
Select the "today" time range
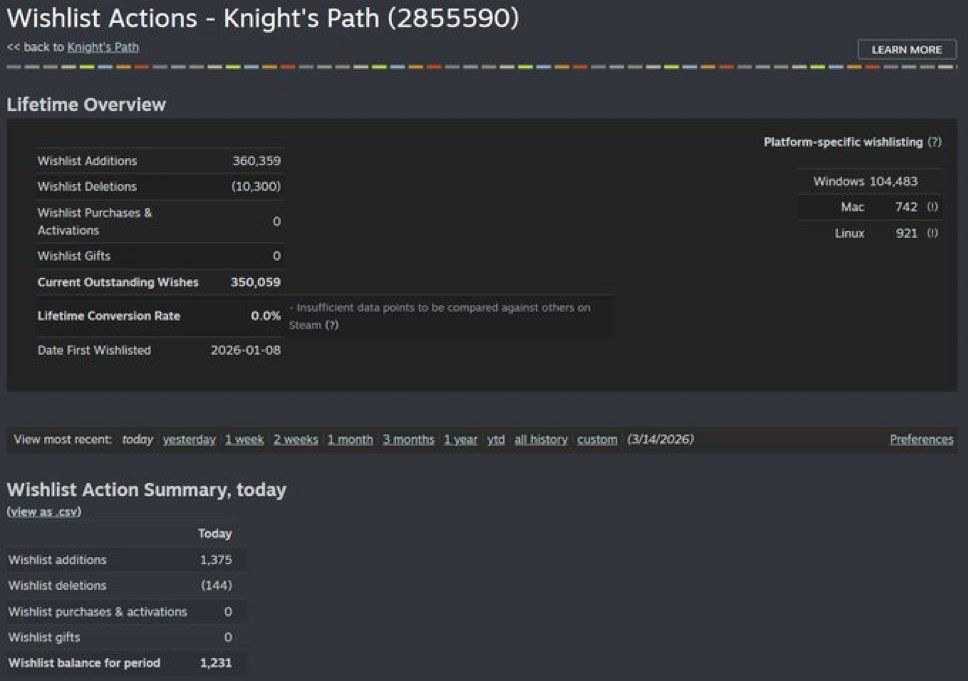pyautogui.click(x=138, y=439)
